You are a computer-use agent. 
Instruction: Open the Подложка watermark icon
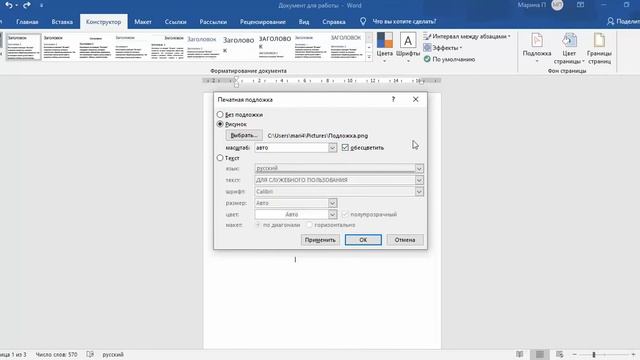pos(537,41)
